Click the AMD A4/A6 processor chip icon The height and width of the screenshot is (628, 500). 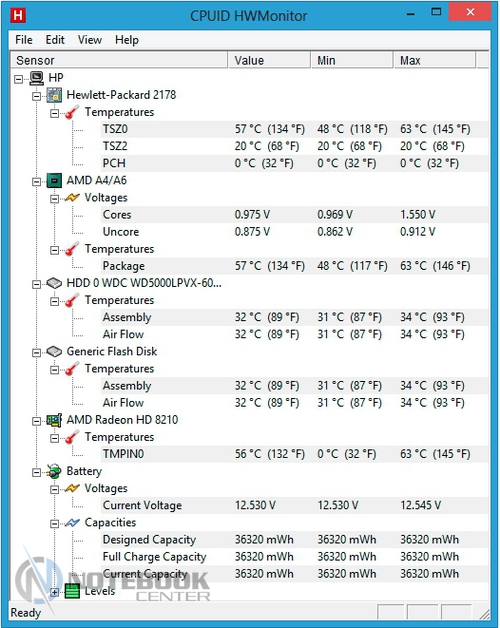54,181
